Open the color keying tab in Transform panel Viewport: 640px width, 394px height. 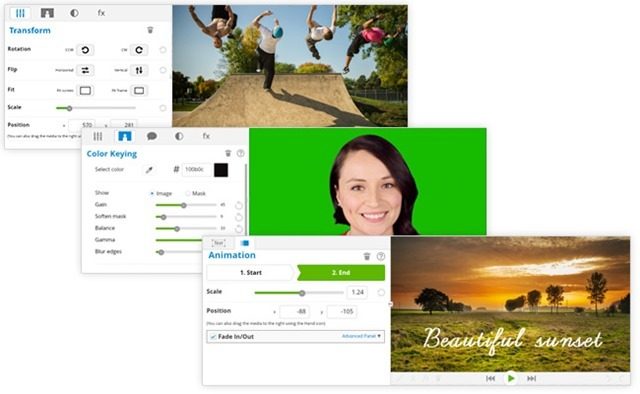click(x=47, y=13)
